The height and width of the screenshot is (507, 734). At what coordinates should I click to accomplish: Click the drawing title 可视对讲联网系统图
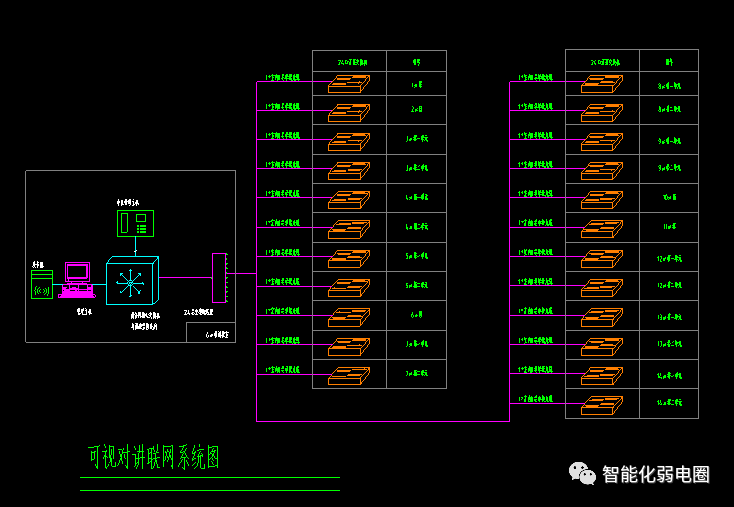pos(154,457)
